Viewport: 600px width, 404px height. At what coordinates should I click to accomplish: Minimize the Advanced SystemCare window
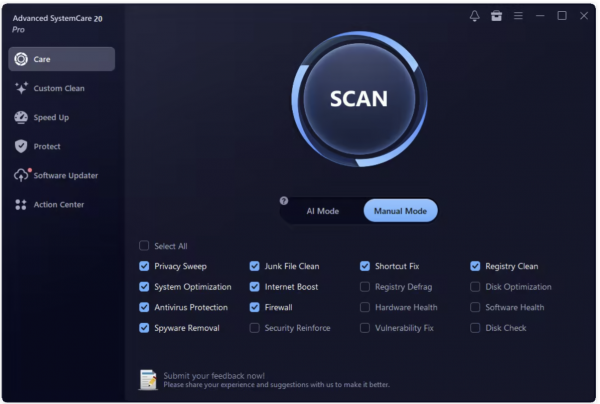pyautogui.click(x=540, y=16)
